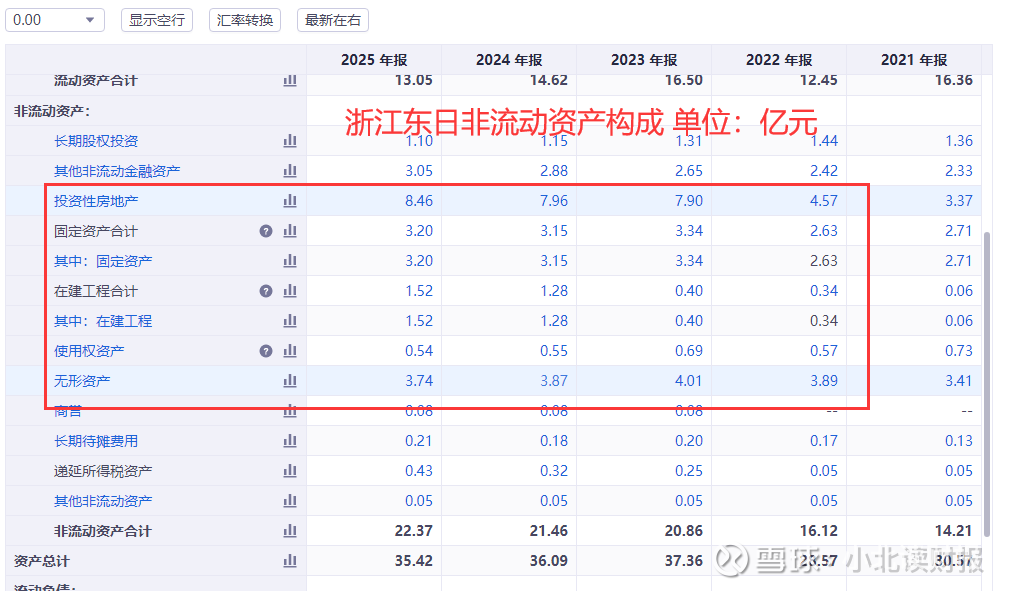Open chart icon for 其中：固定资产 row
Screen dimensions: 1013x591
coord(290,261)
